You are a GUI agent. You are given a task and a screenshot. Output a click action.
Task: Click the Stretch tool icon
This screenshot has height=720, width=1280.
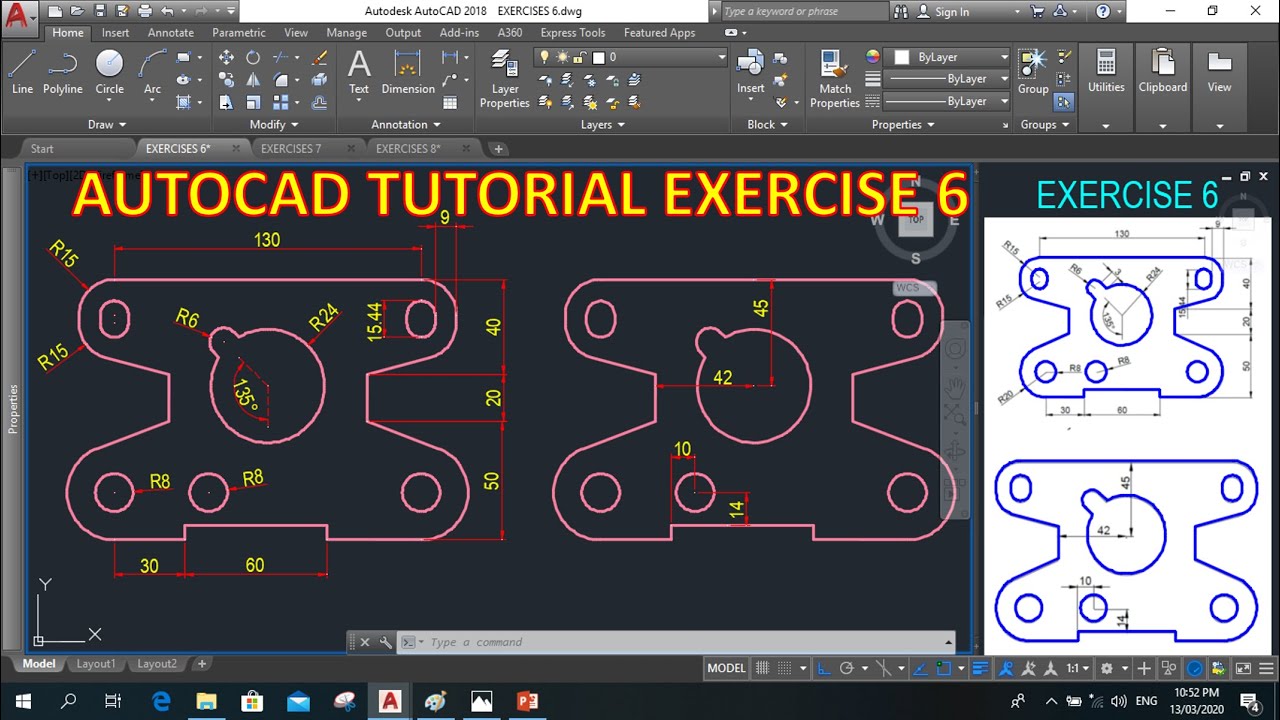tap(226, 102)
